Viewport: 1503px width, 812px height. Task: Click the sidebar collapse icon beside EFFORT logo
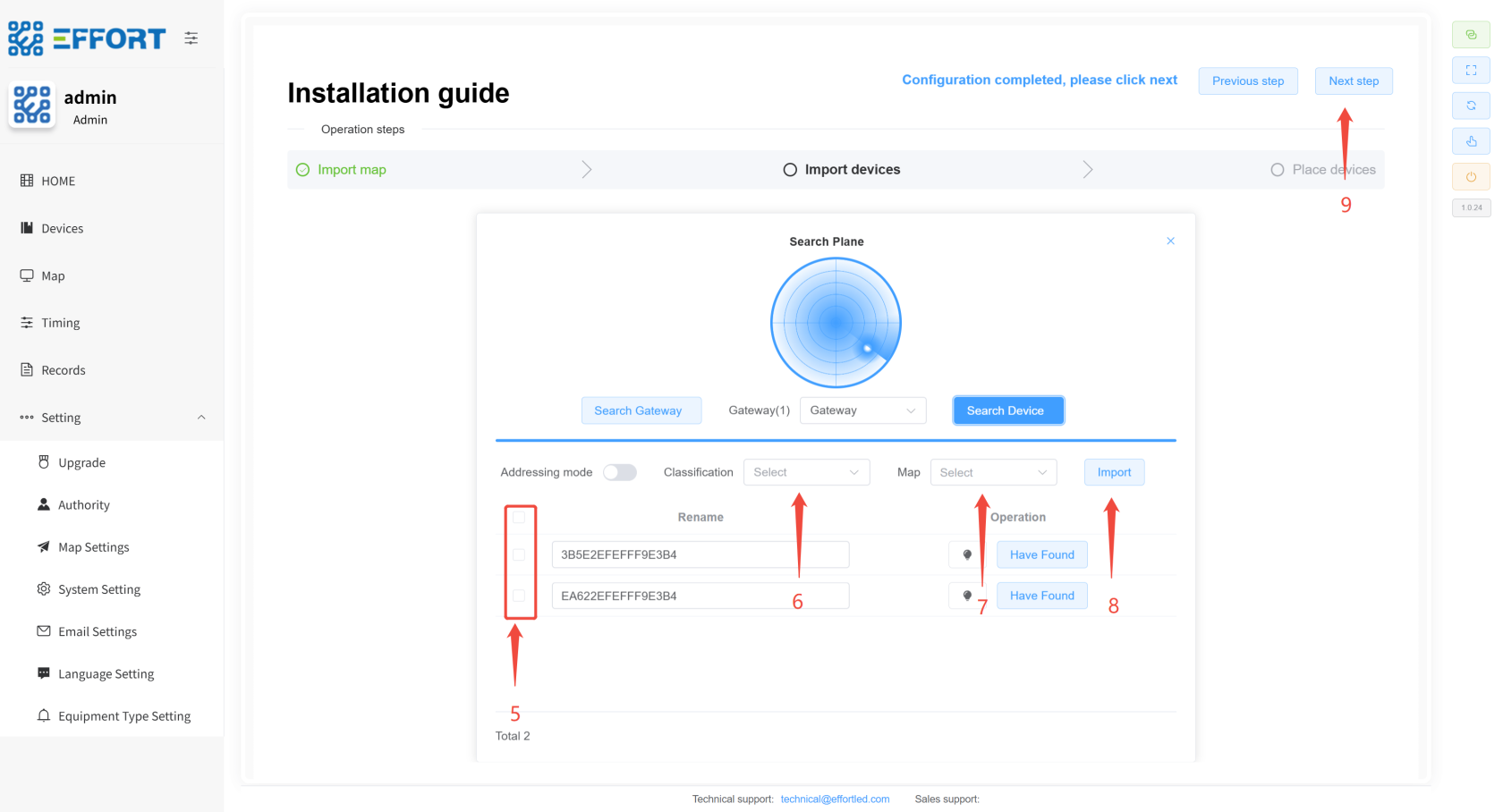click(x=191, y=38)
